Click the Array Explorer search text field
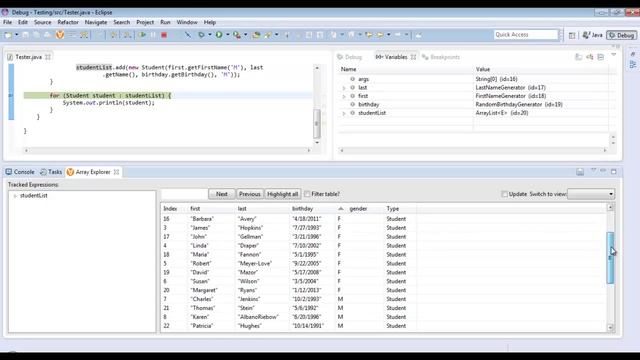This screenshot has width=640, height=360. [x=184, y=194]
